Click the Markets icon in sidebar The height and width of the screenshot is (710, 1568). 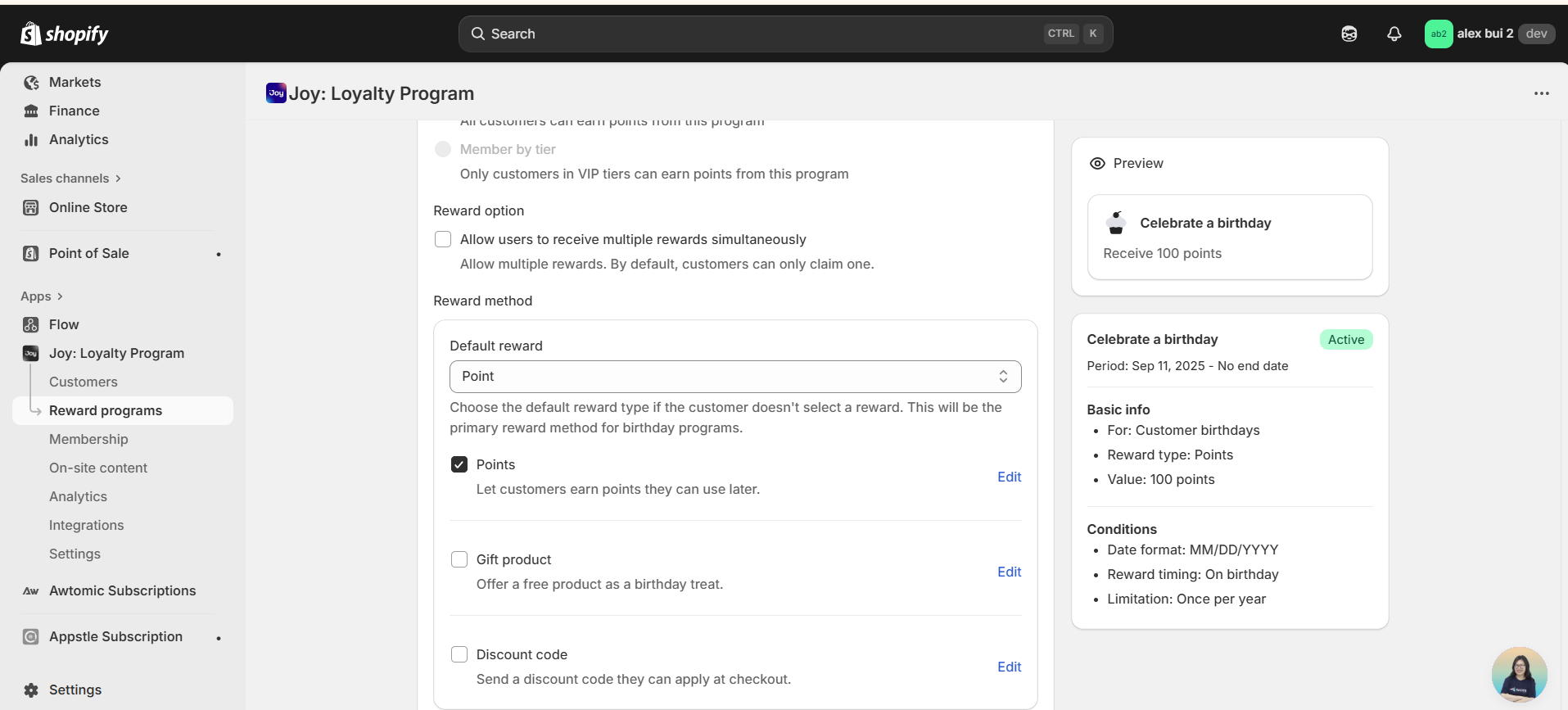[31, 83]
